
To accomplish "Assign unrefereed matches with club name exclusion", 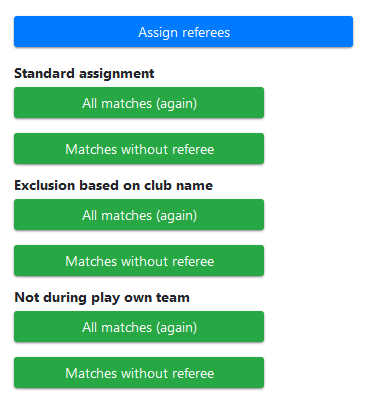I will [139, 261].
